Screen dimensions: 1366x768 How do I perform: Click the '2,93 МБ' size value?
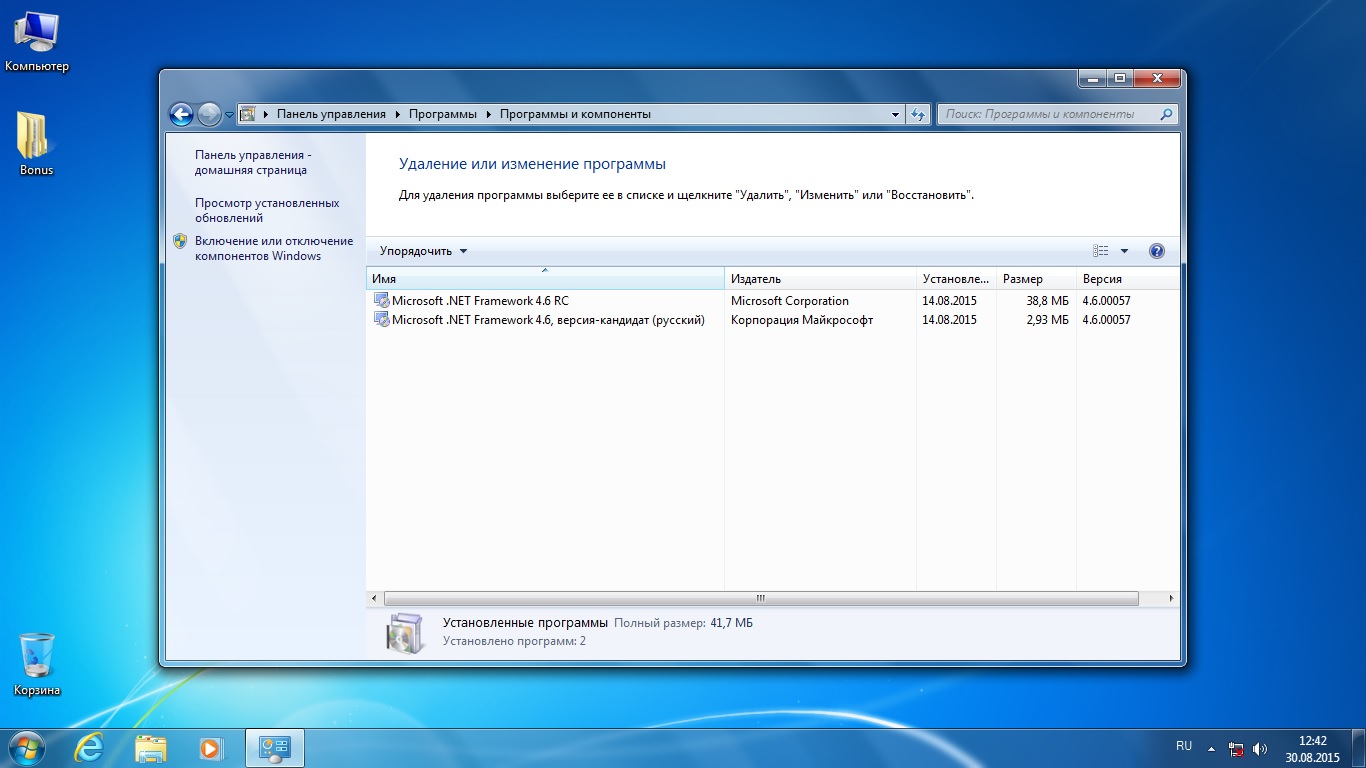tap(1047, 320)
